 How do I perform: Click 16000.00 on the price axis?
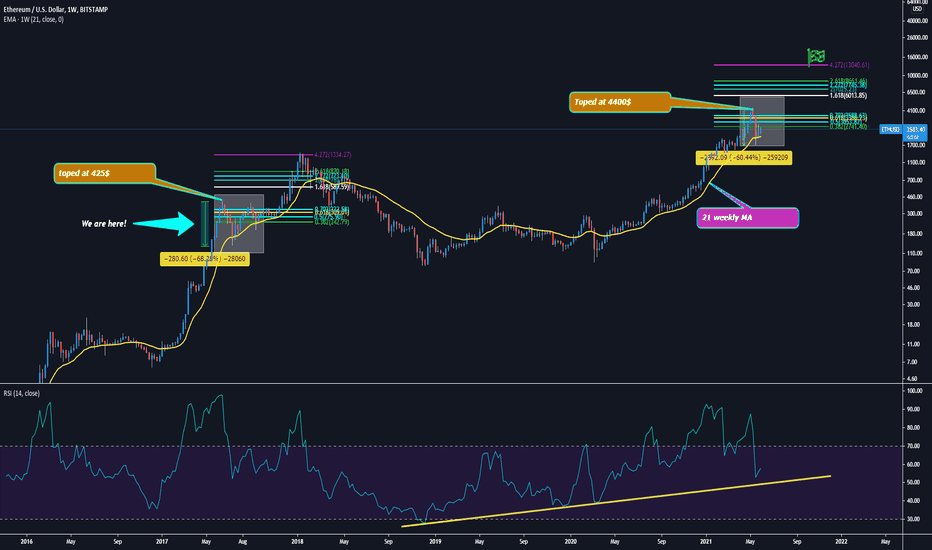(917, 57)
